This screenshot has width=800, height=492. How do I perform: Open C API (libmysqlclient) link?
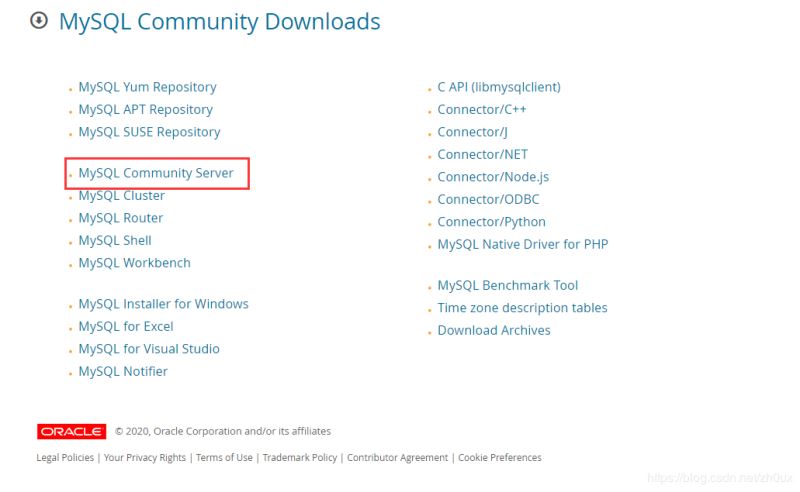(x=499, y=87)
